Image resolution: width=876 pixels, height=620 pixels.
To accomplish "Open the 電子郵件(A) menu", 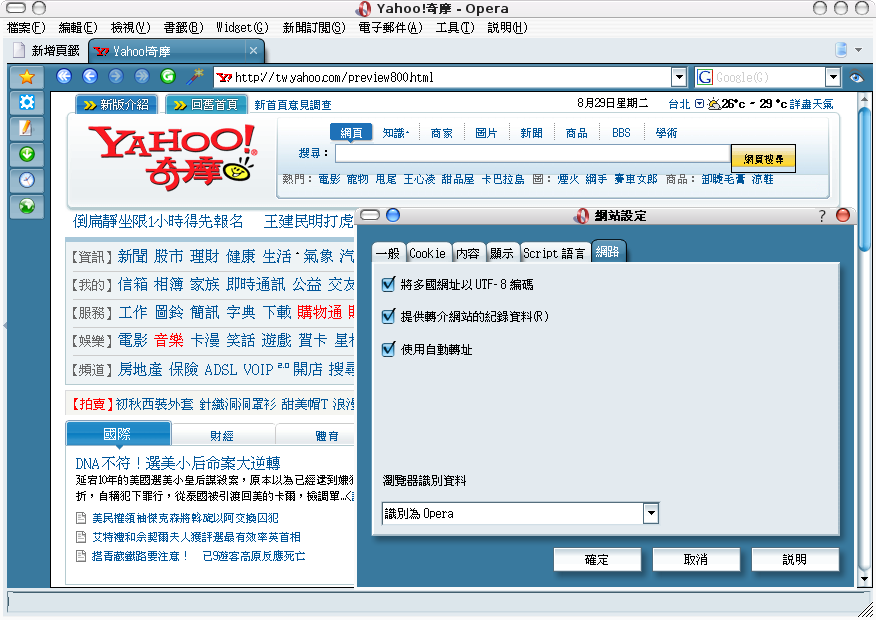I will point(391,27).
